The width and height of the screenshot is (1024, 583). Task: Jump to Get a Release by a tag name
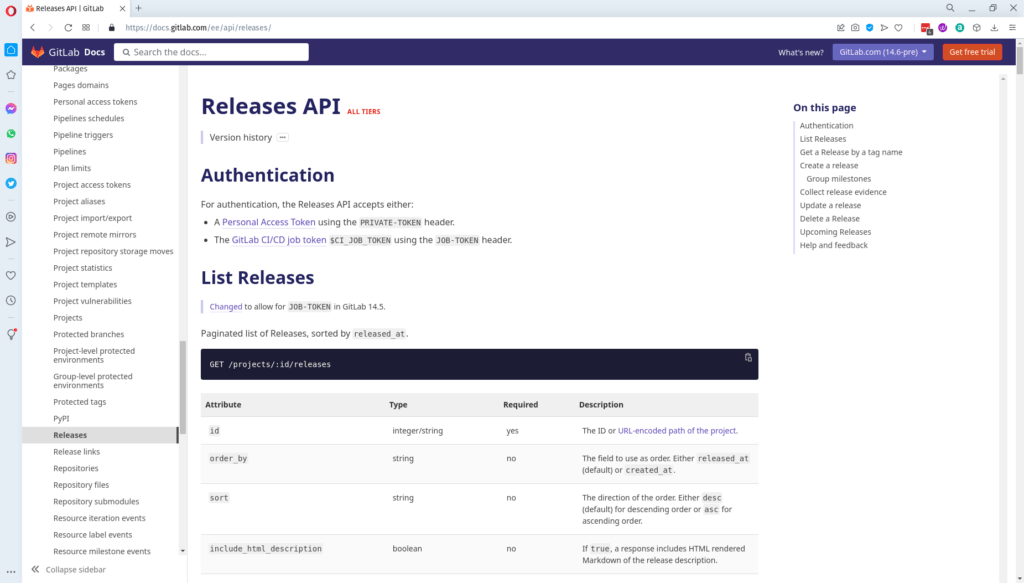pyautogui.click(x=851, y=152)
